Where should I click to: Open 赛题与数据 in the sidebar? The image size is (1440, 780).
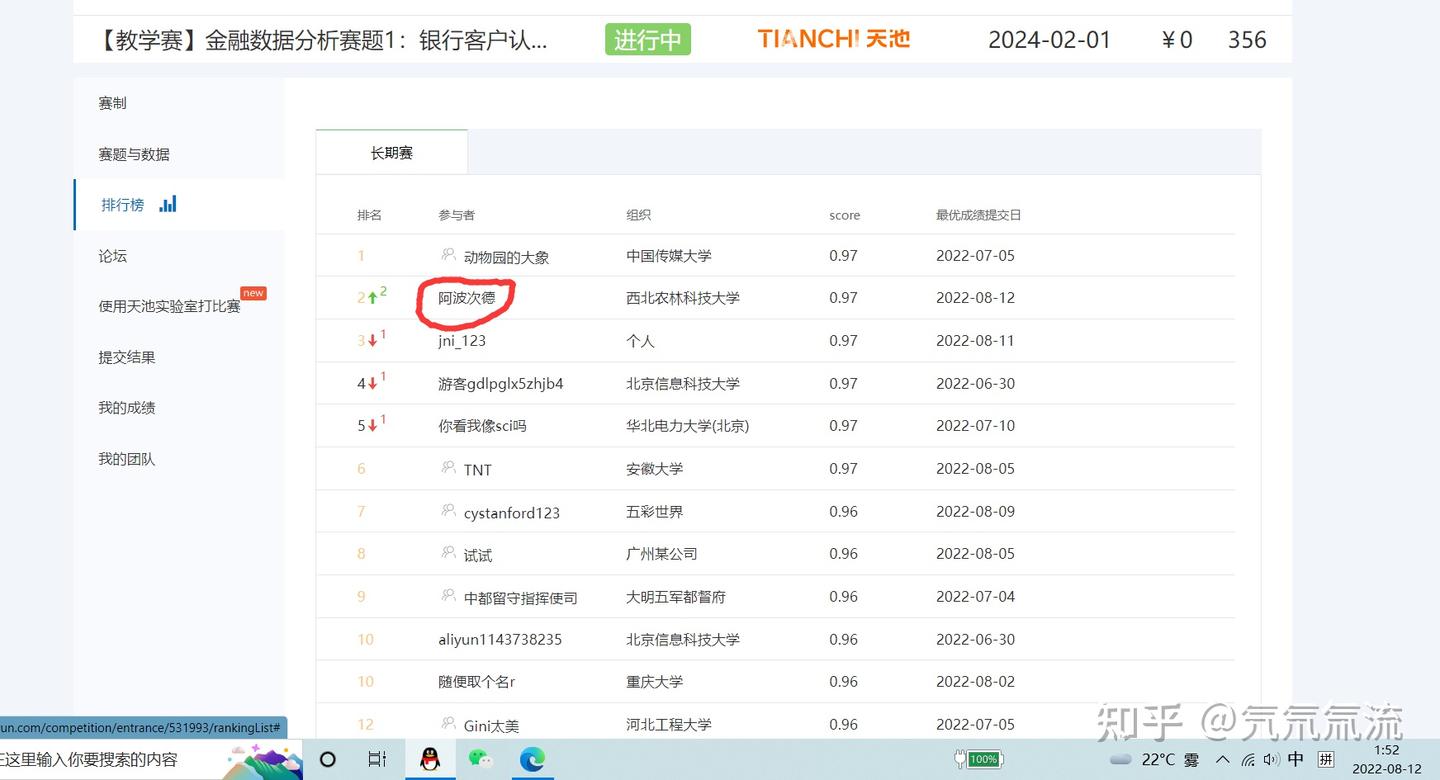[134, 154]
